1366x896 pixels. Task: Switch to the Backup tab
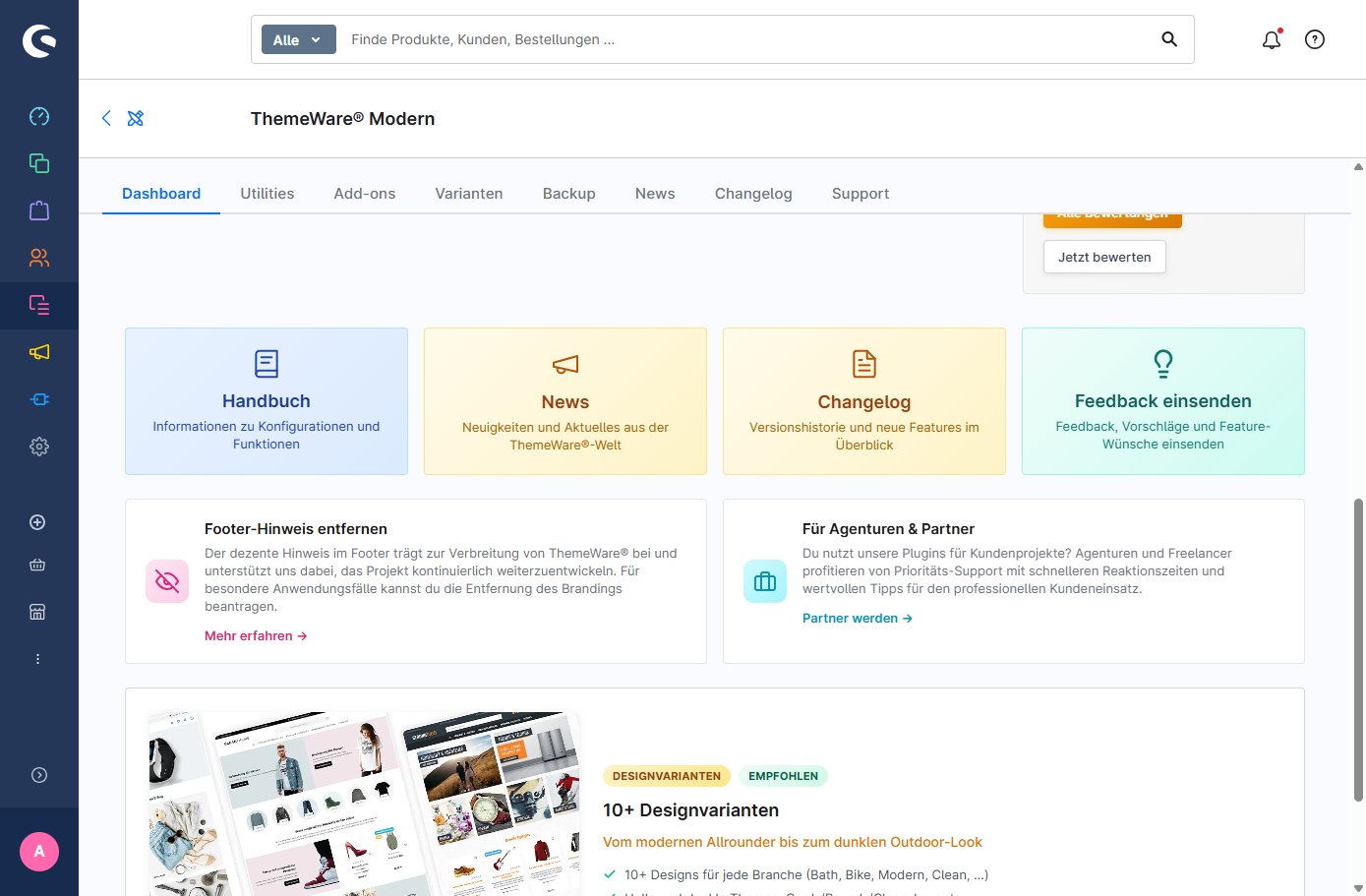pyautogui.click(x=569, y=194)
